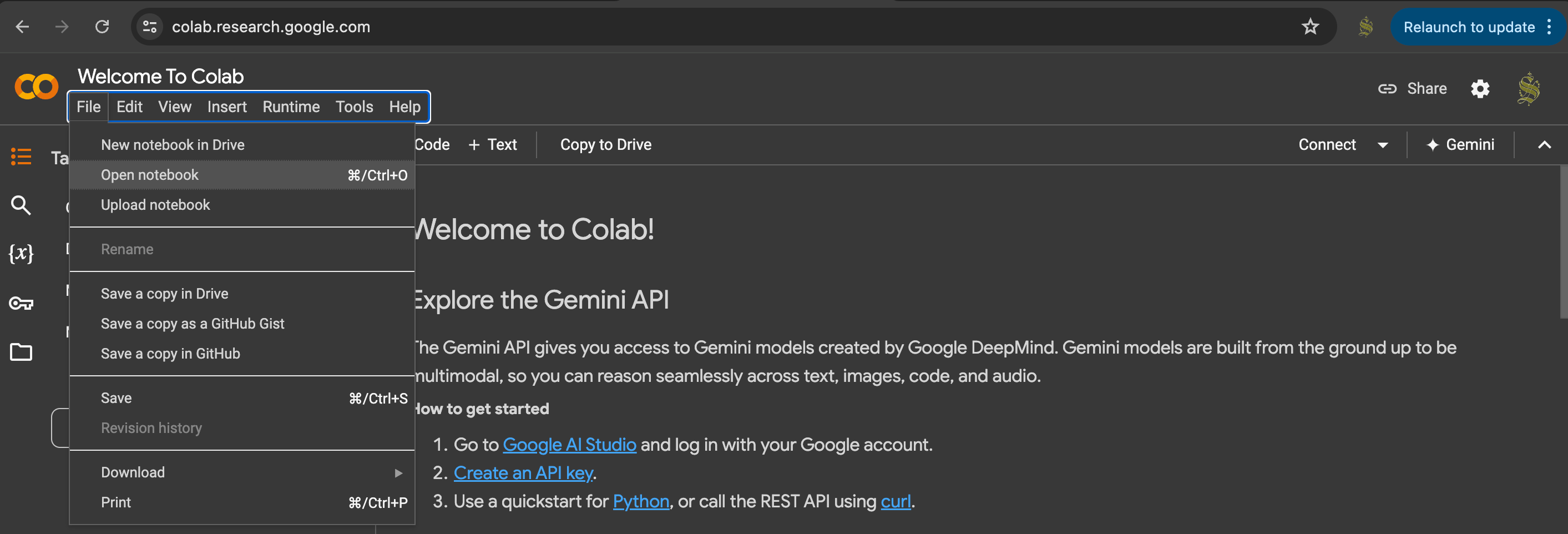Click the Colab logo
1568x534 pixels.
37,87
